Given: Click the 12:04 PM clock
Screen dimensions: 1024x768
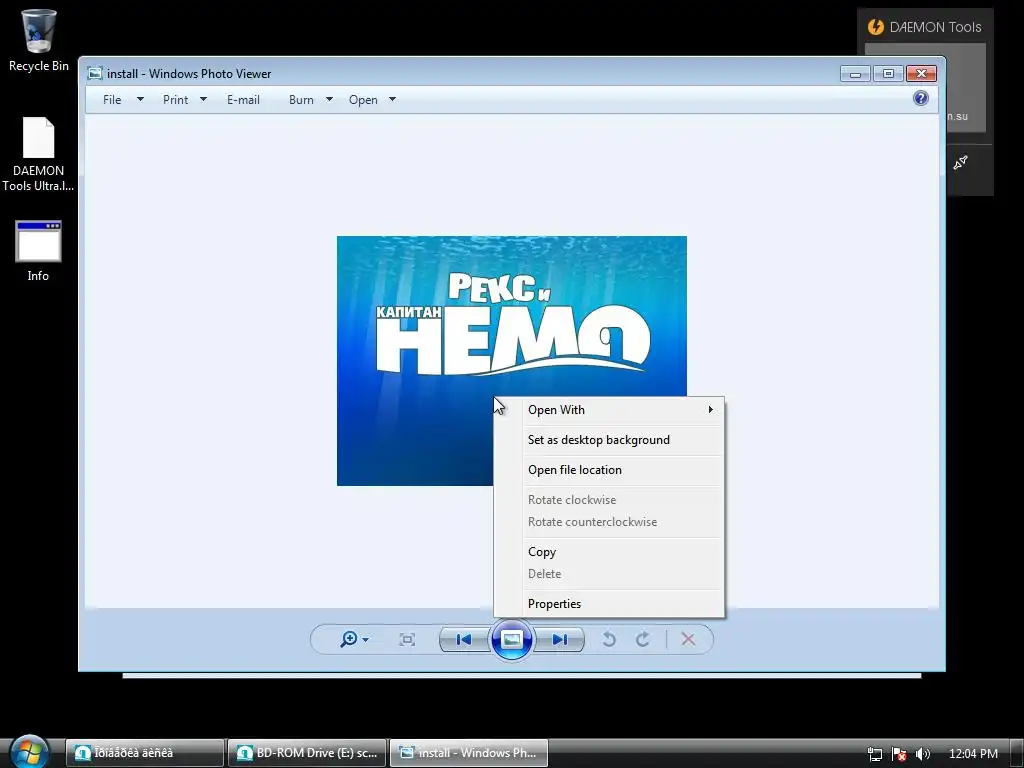Looking at the screenshot, I should pos(973,754).
